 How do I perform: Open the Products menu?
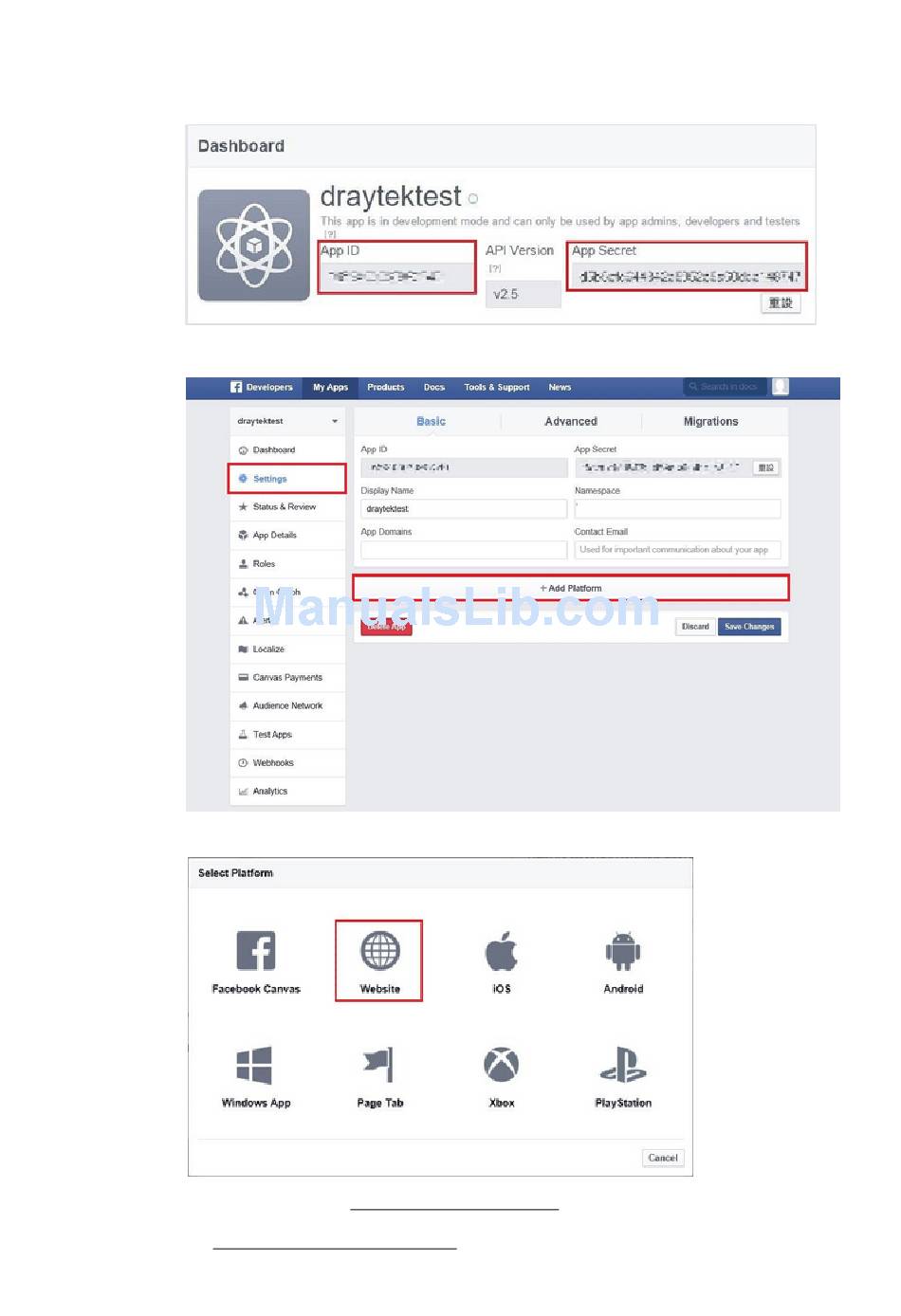(x=386, y=387)
